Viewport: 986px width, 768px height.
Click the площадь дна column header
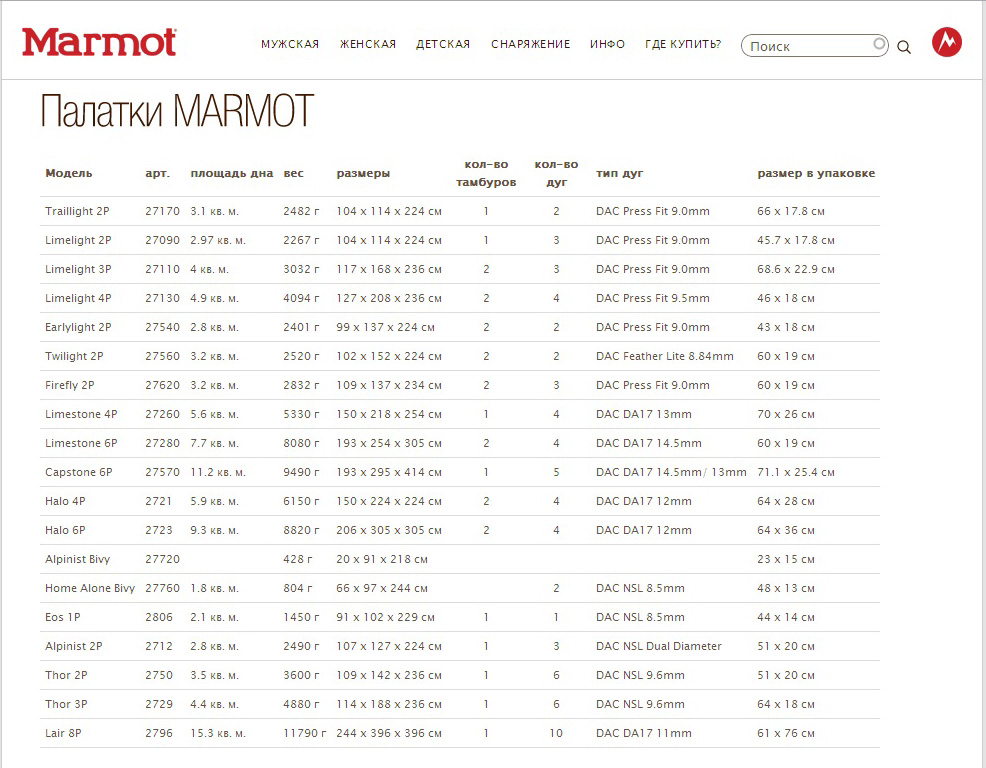click(231, 173)
